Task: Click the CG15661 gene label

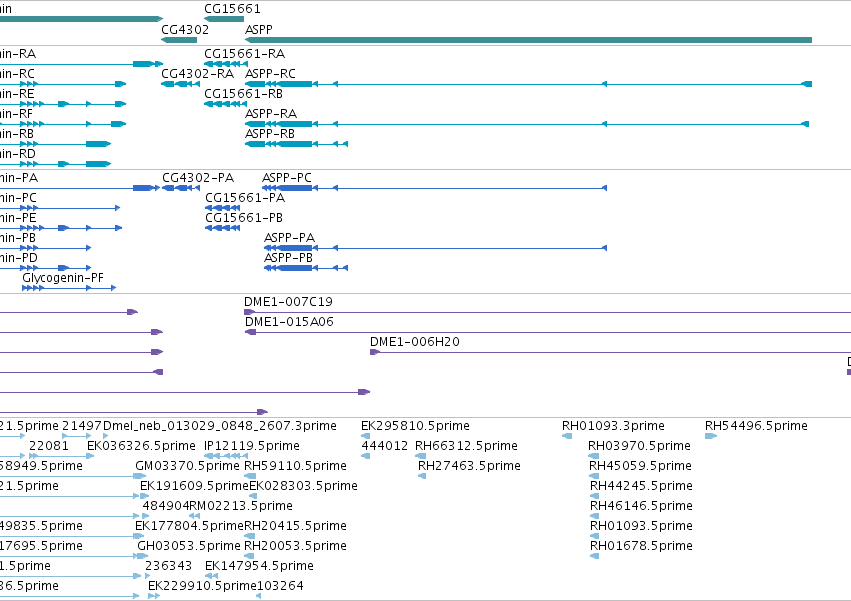Action: pos(232,9)
